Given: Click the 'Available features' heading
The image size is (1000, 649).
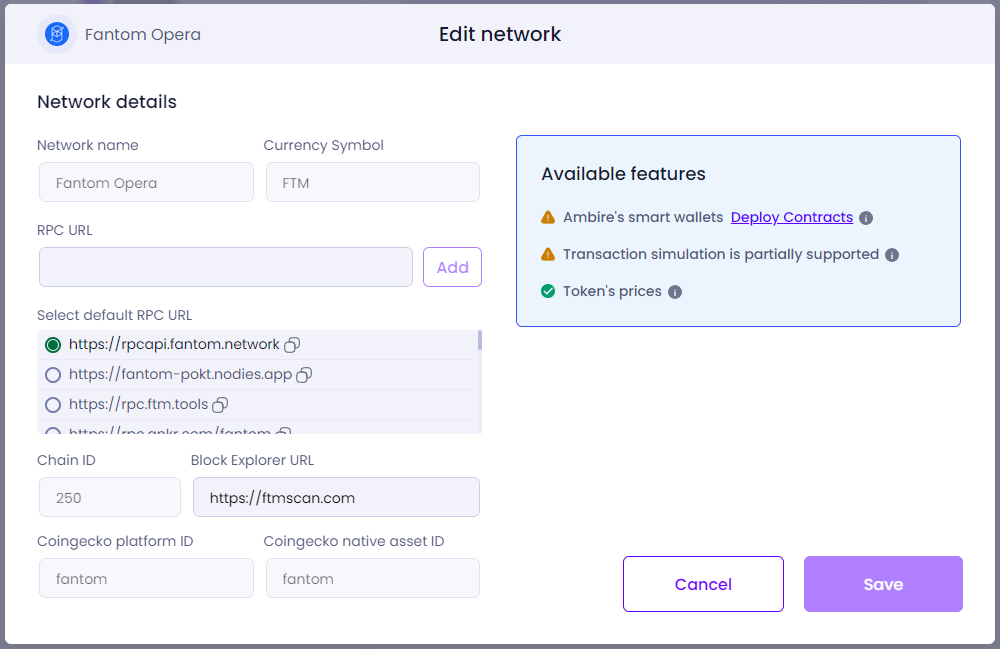Looking at the screenshot, I should (623, 173).
